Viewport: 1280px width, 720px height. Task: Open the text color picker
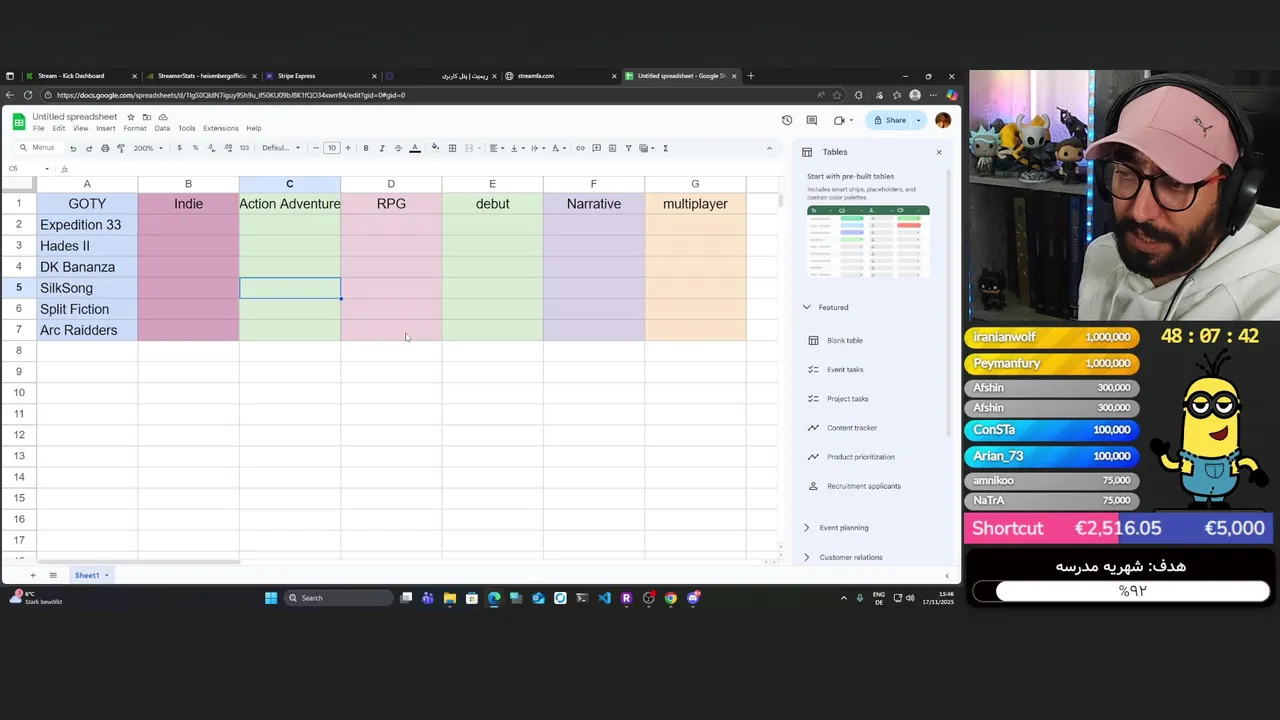click(415, 148)
